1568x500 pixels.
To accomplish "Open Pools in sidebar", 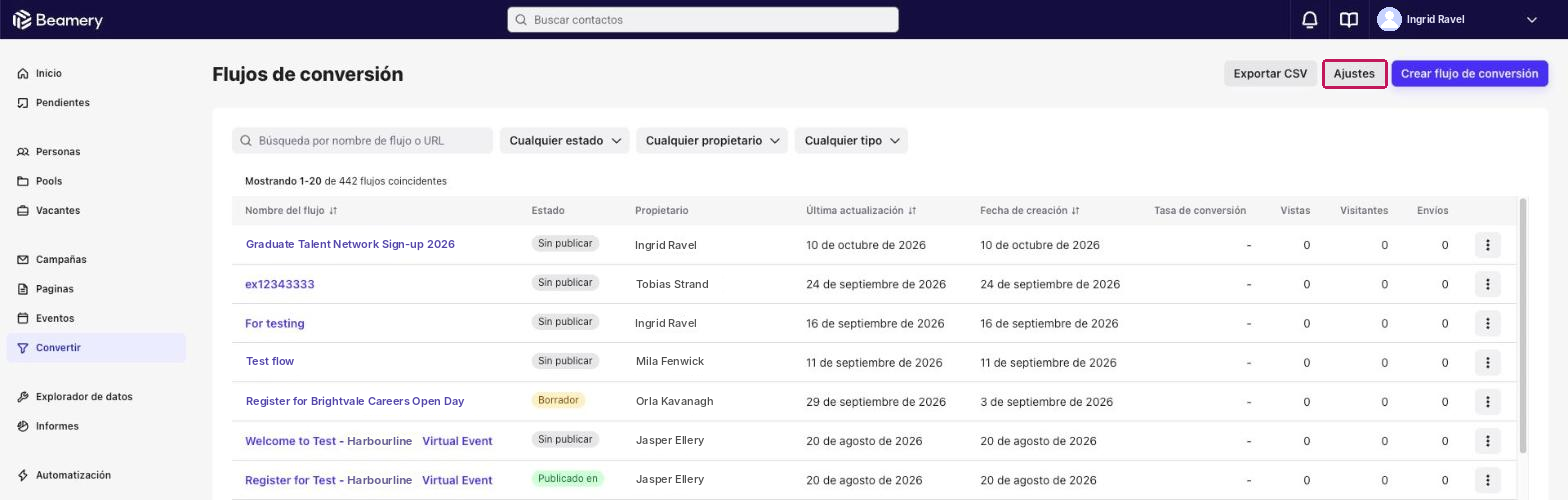I will tap(96, 181).
